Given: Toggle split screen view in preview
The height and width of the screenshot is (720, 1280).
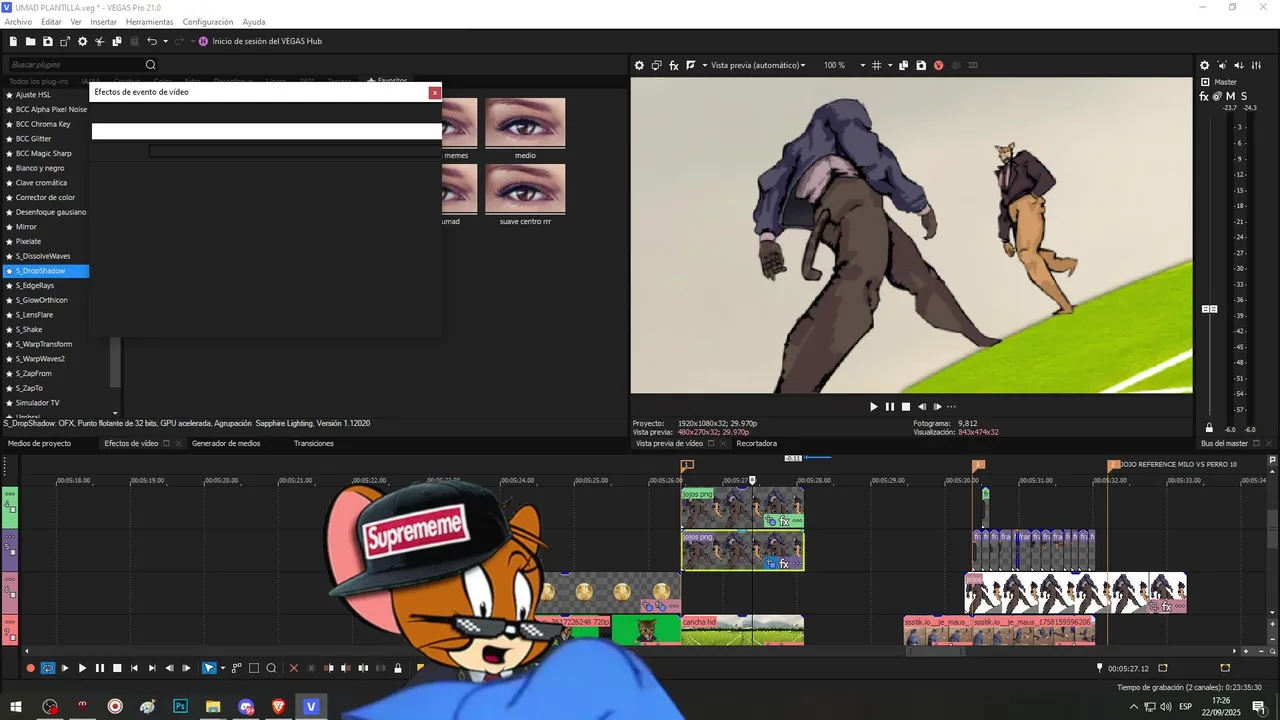Looking at the screenshot, I should coord(691,65).
